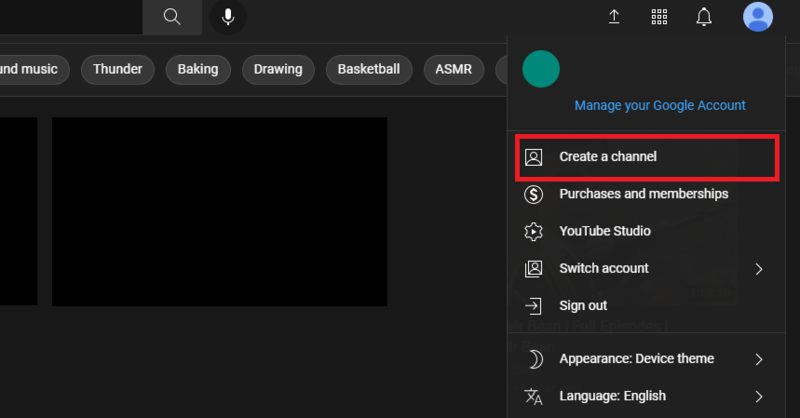Filter by the Baking chip

[198, 70]
